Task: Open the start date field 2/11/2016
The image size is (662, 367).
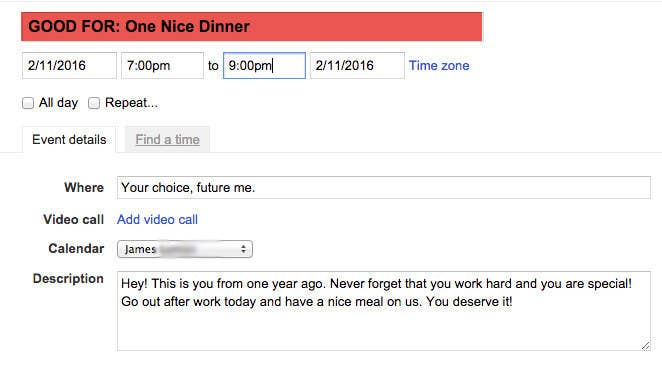Action: click(69, 65)
